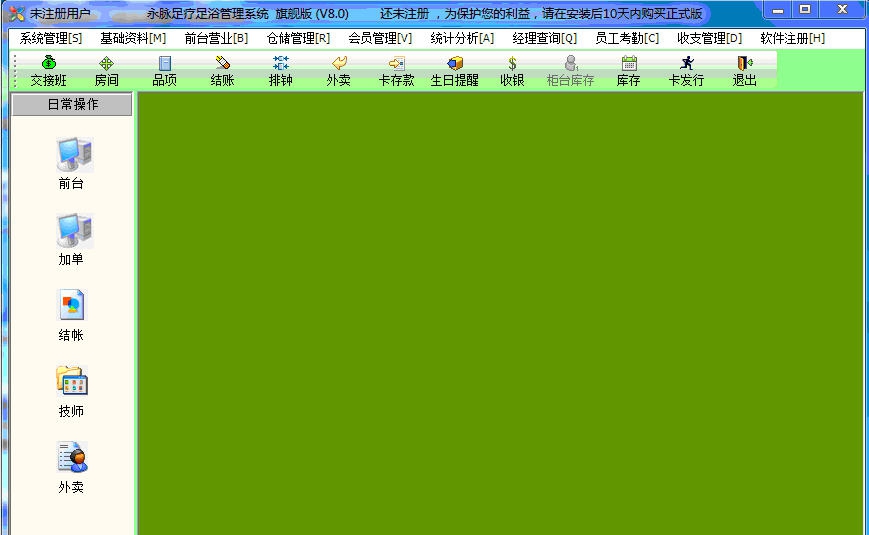
Task: Open the 技师 technician sidebar icon
Action: [x=71, y=392]
